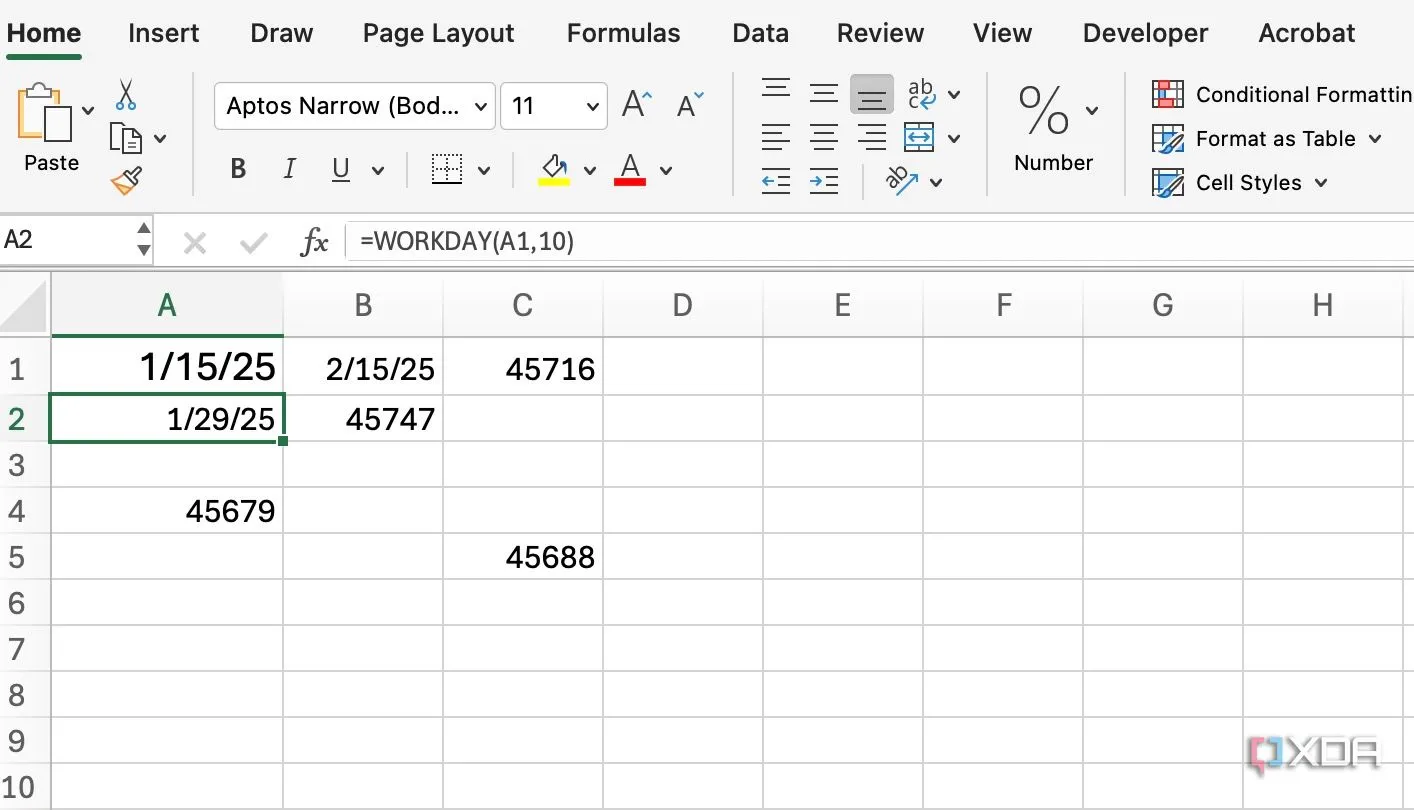This screenshot has width=1414, height=810.
Task: Toggle Underline formatting
Action: pyautogui.click(x=341, y=169)
